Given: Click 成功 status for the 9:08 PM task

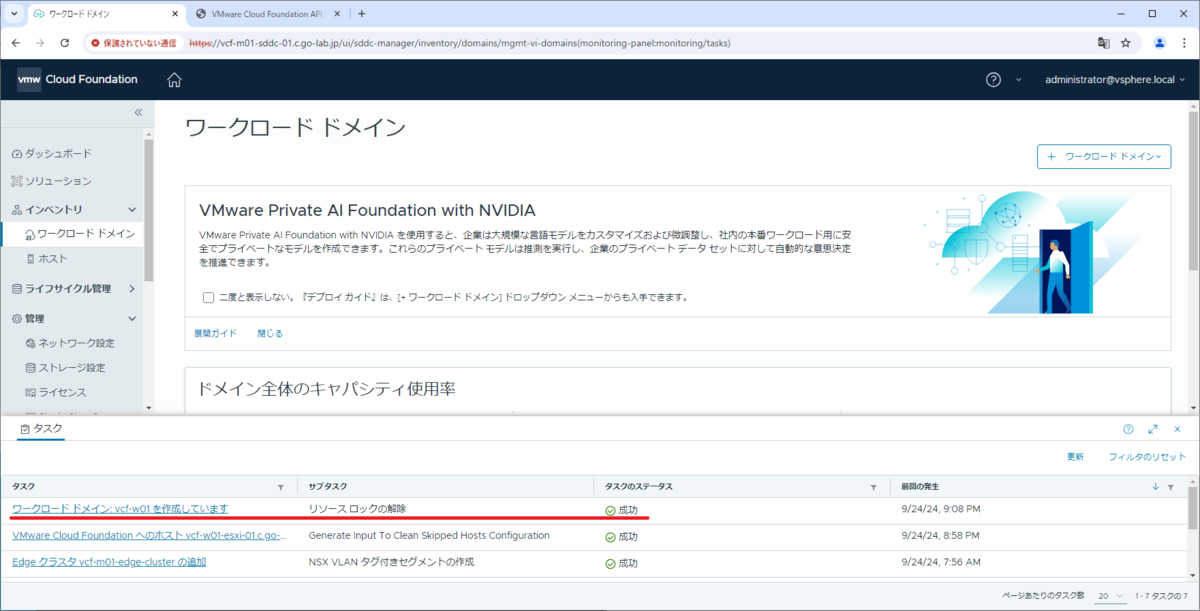Looking at the screenshot, I should 621,510.
